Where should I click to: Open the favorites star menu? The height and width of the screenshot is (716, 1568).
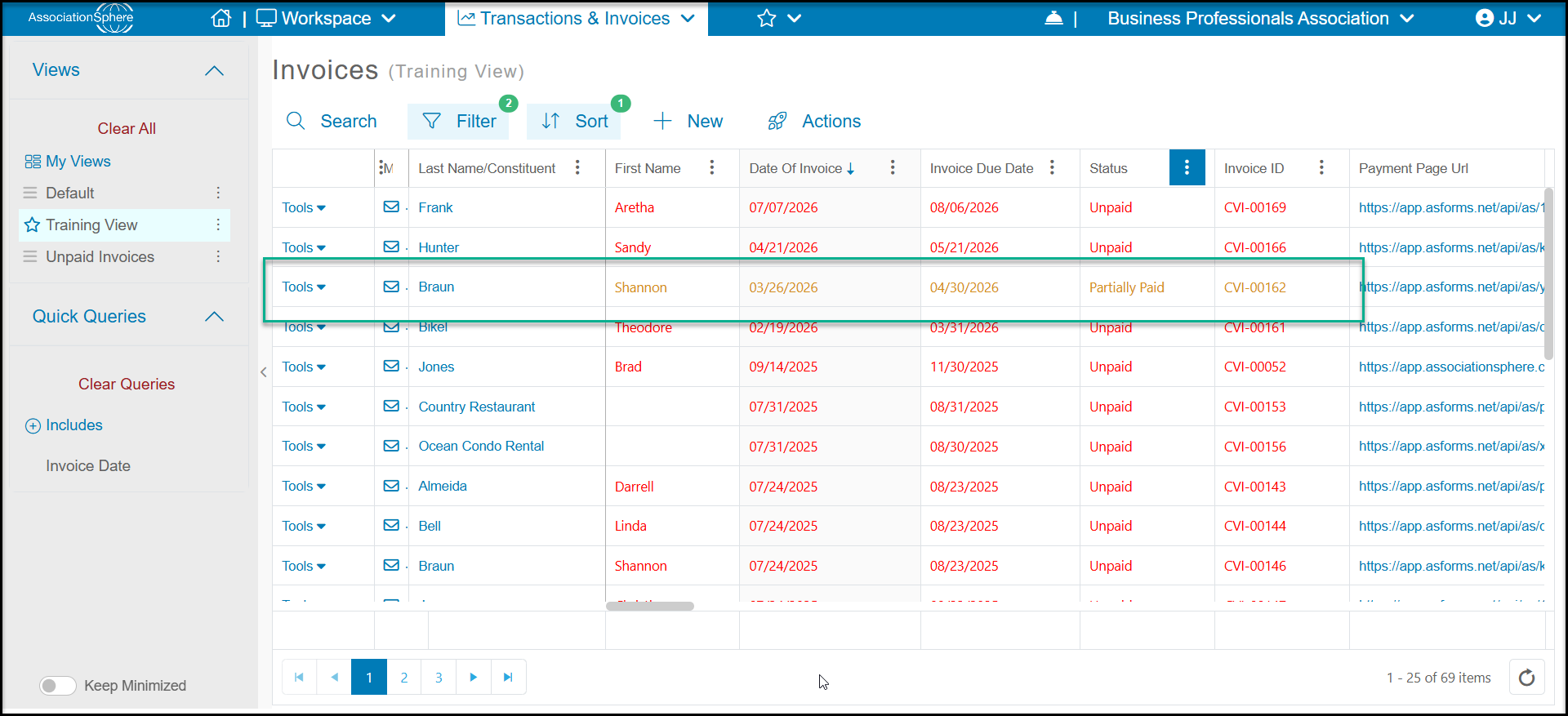[x=779, y=18]
